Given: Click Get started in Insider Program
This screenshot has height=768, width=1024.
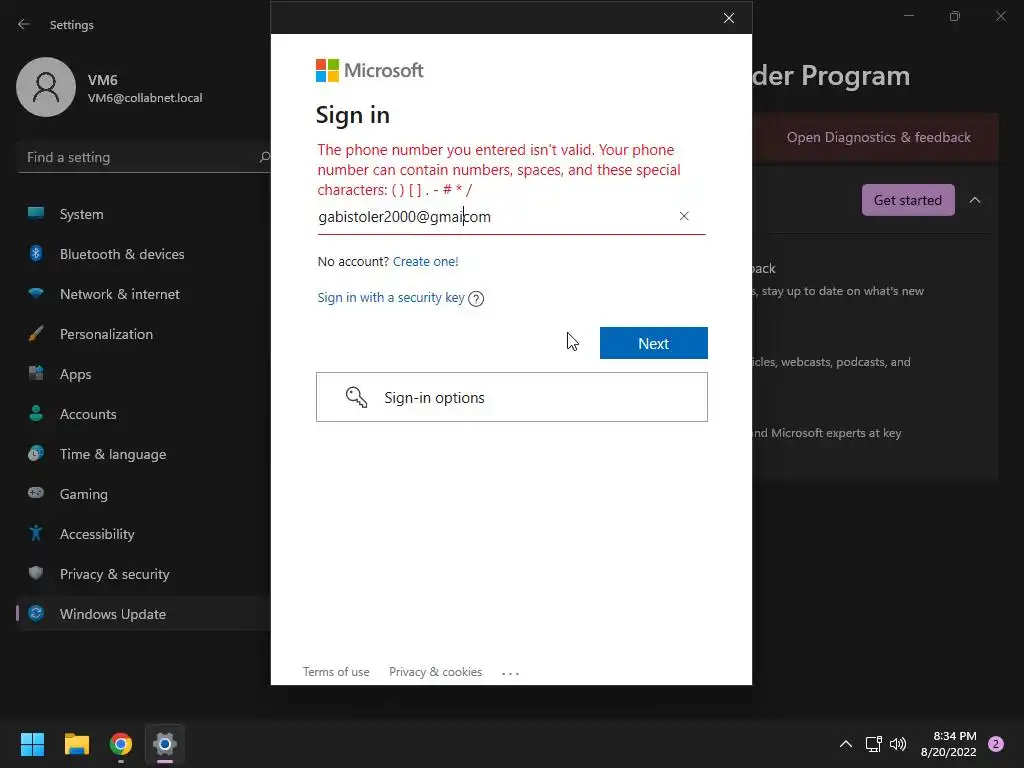Looking at the screenshot, I should pyautogui.click(x=908, y=200).
